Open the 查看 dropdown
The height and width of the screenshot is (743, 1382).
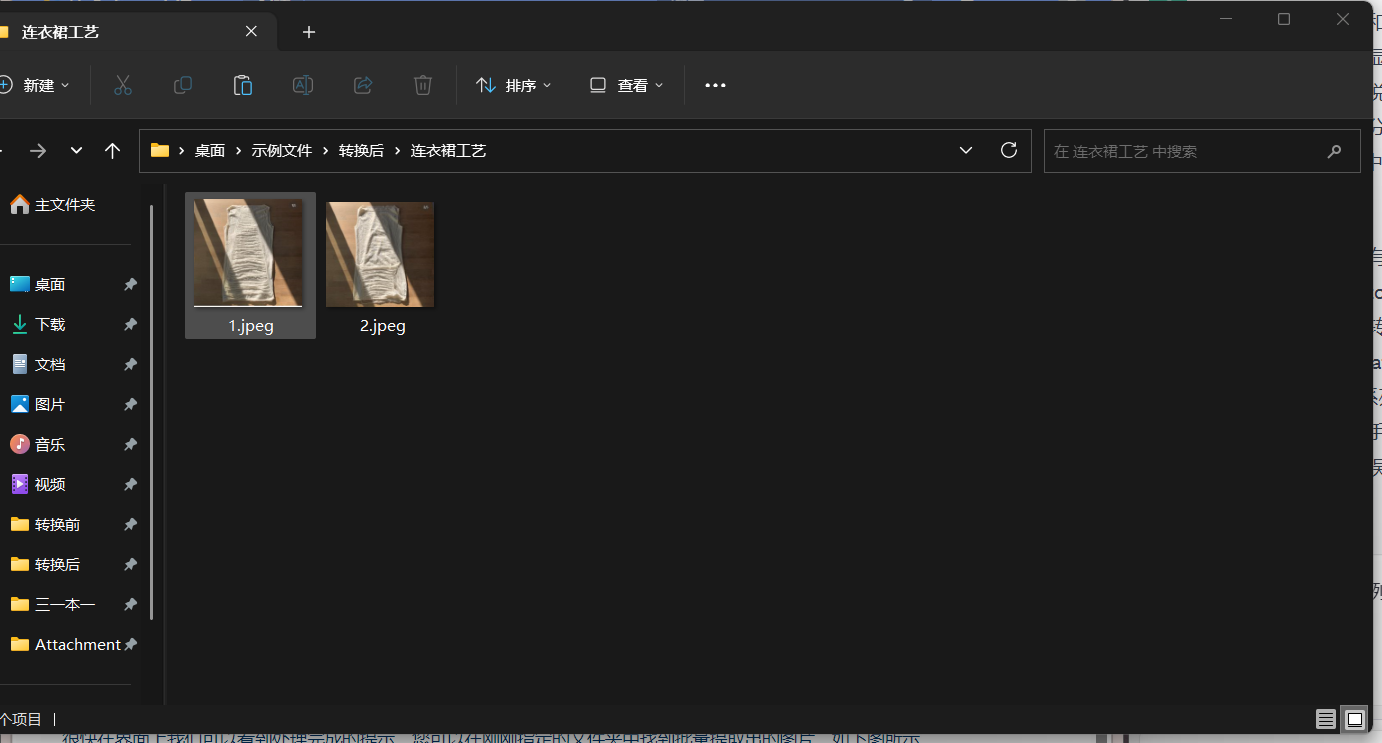(625, 85)
